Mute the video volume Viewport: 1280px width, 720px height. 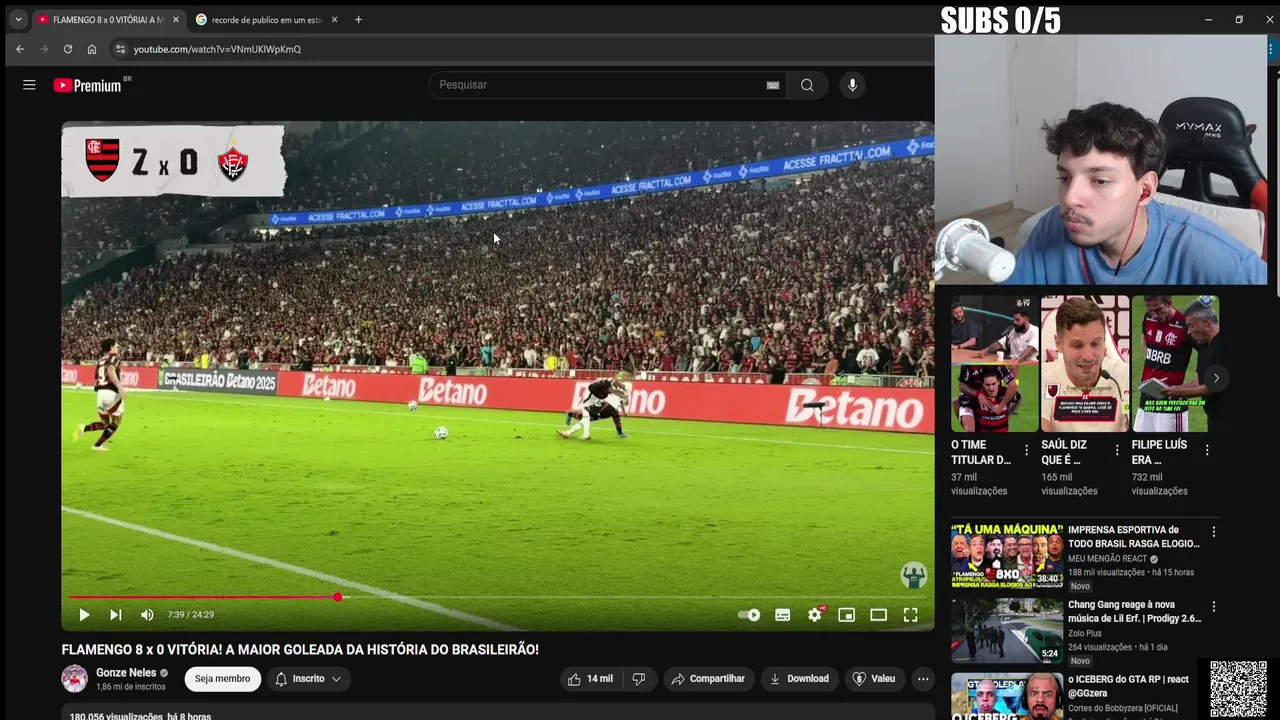147,615
